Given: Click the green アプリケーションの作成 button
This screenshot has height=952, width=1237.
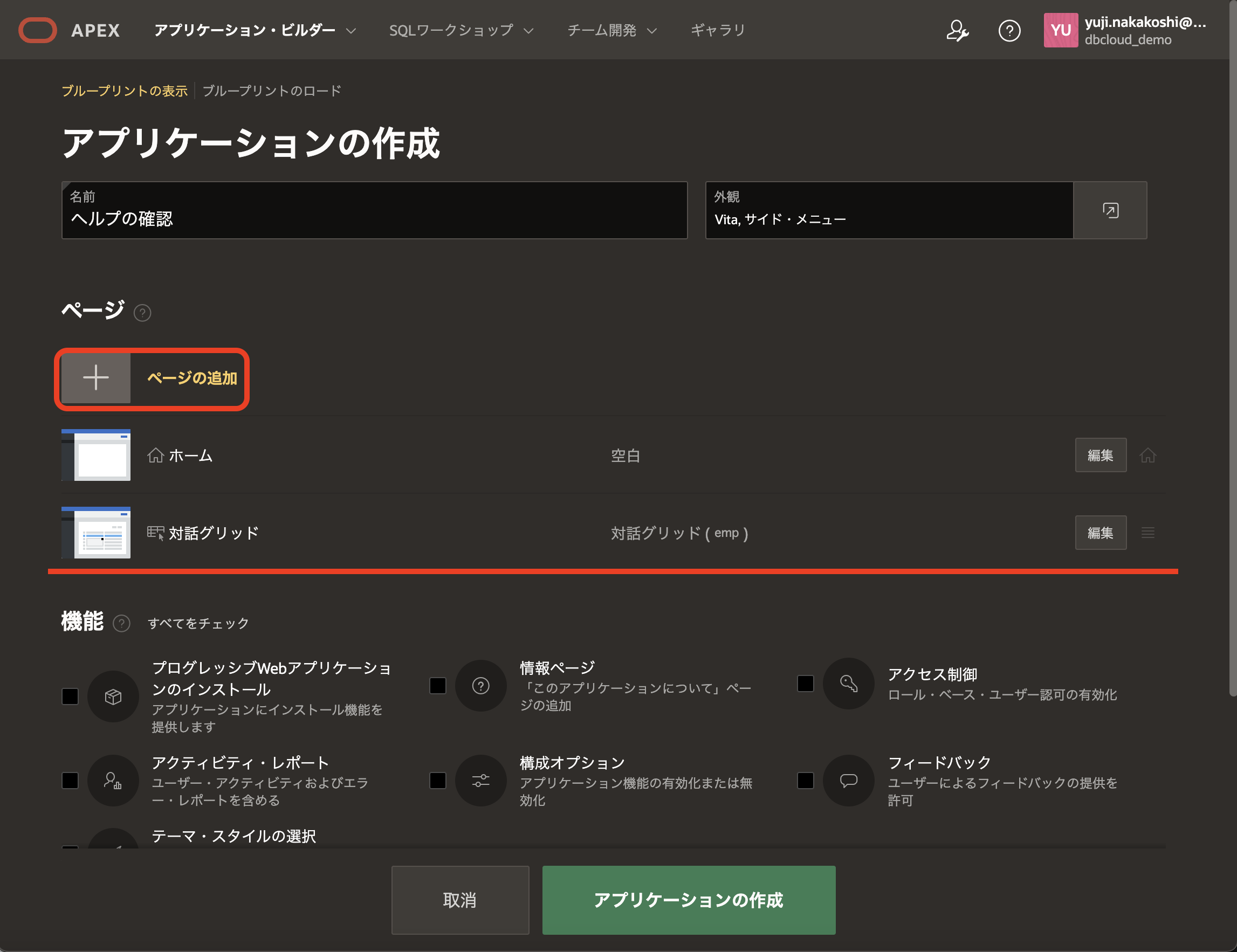Looking at the screenshot, I should pos(688,899).
